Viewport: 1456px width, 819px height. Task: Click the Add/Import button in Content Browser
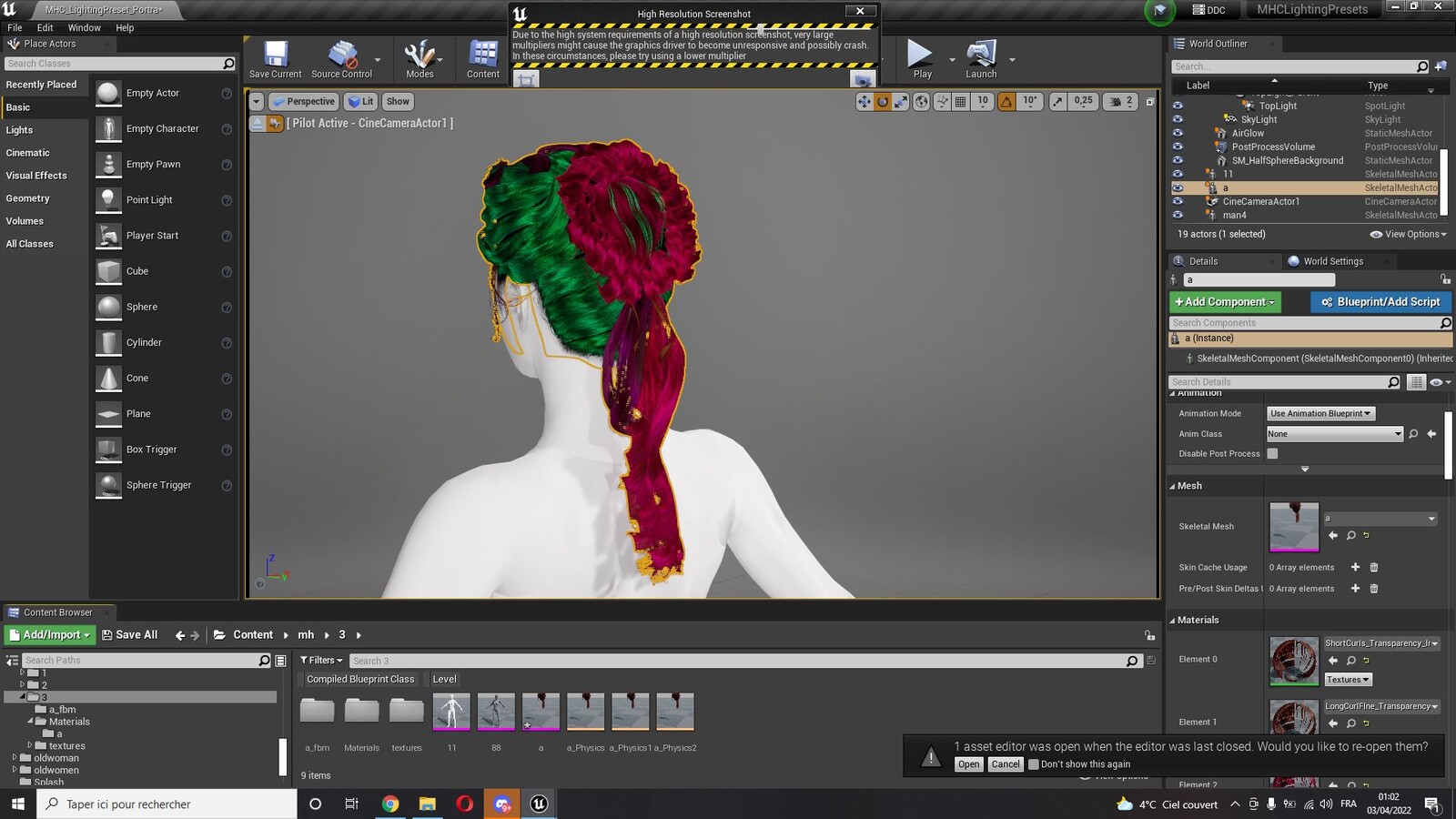click(x=50, y=635)
